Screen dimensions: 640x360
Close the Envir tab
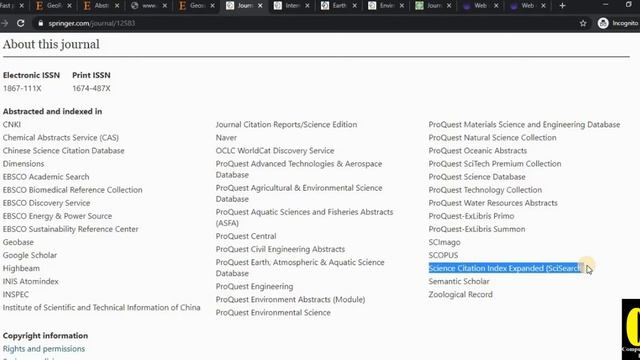point(402,6)
